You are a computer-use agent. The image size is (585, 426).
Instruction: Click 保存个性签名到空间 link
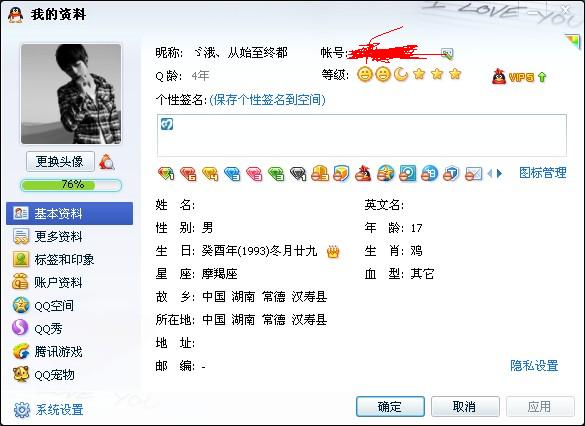pyautogui.click(x=268, y=100)
